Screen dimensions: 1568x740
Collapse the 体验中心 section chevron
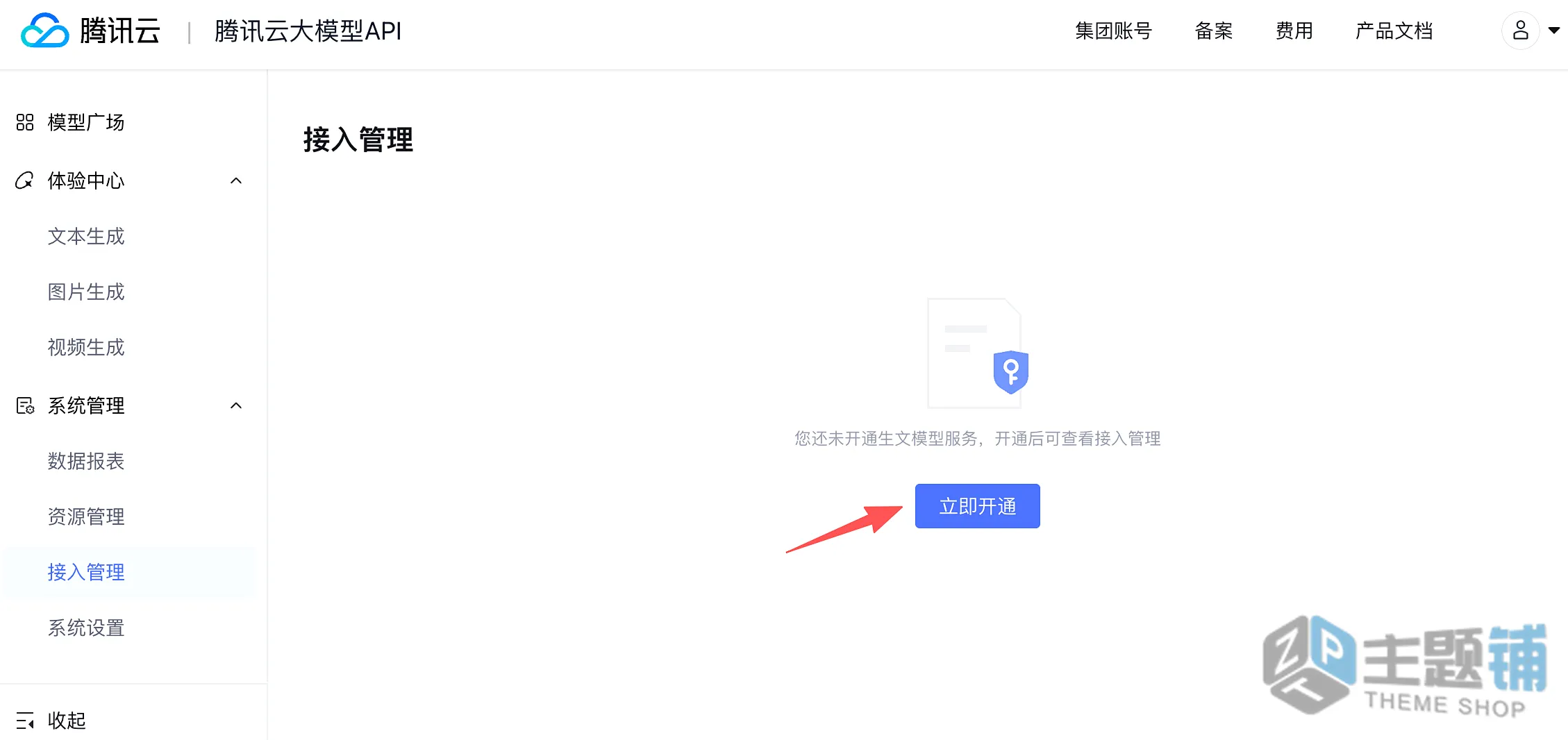(x=236, y=180)
